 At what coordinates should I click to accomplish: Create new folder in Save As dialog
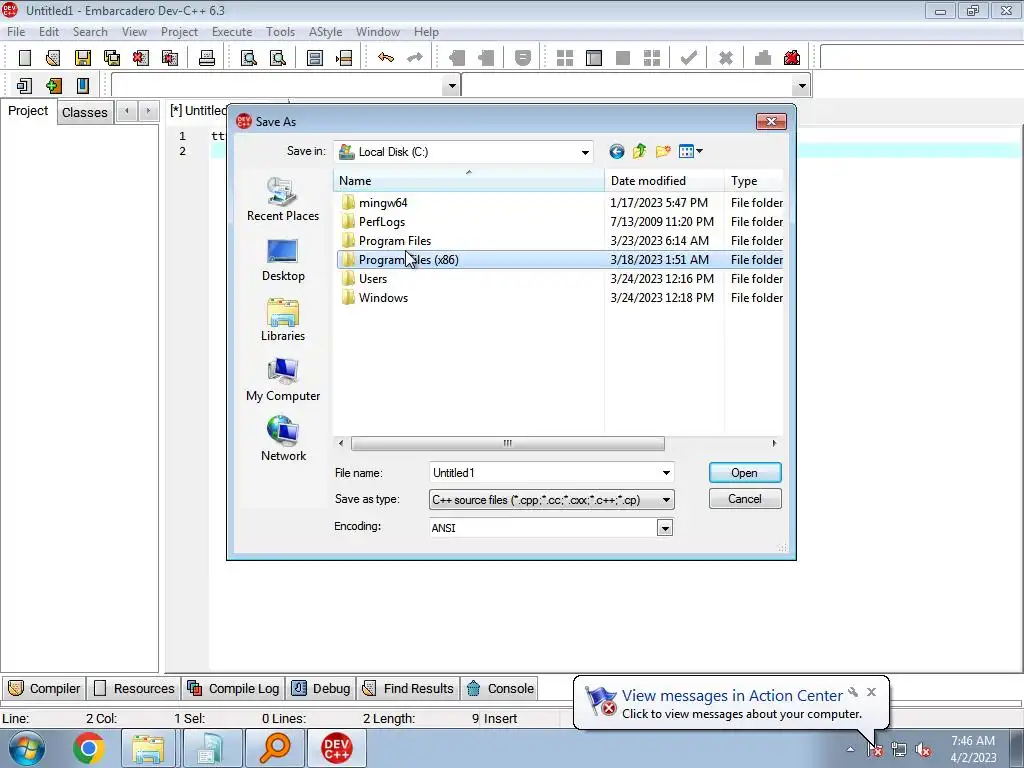(x=663, y=152)
